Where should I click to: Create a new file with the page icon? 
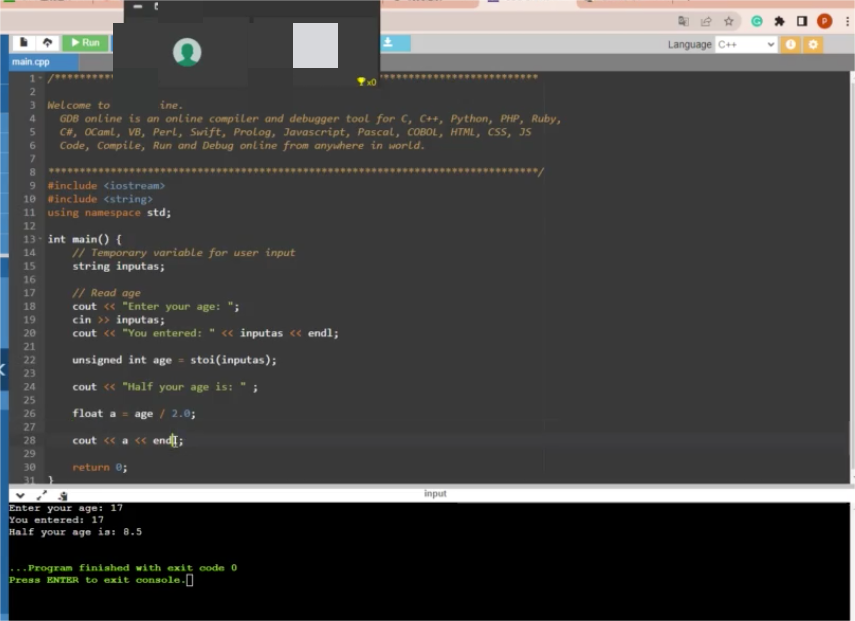24,43
